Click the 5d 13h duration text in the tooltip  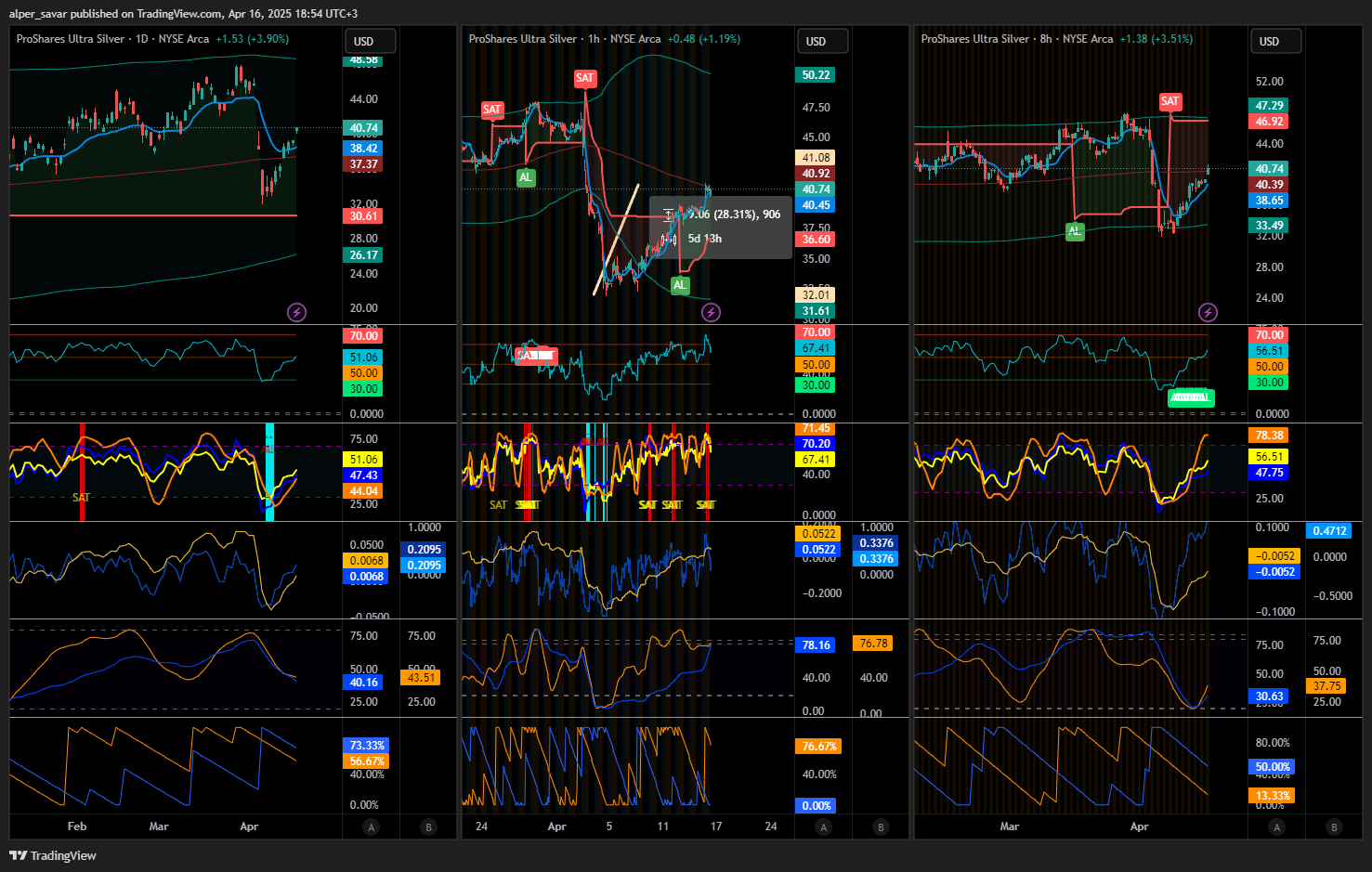[705, 239]
